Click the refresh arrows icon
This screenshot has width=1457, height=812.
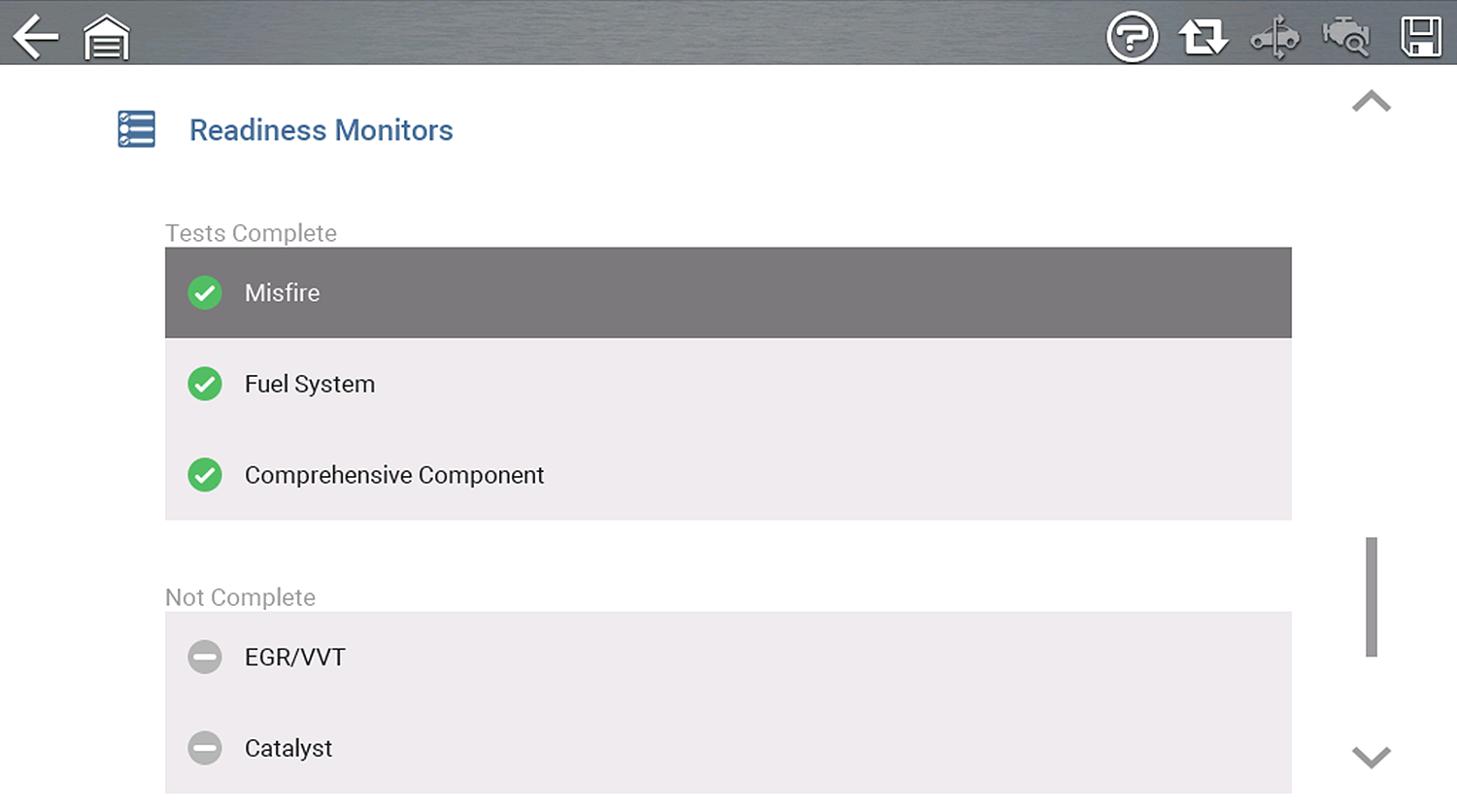coord(1203,38)
